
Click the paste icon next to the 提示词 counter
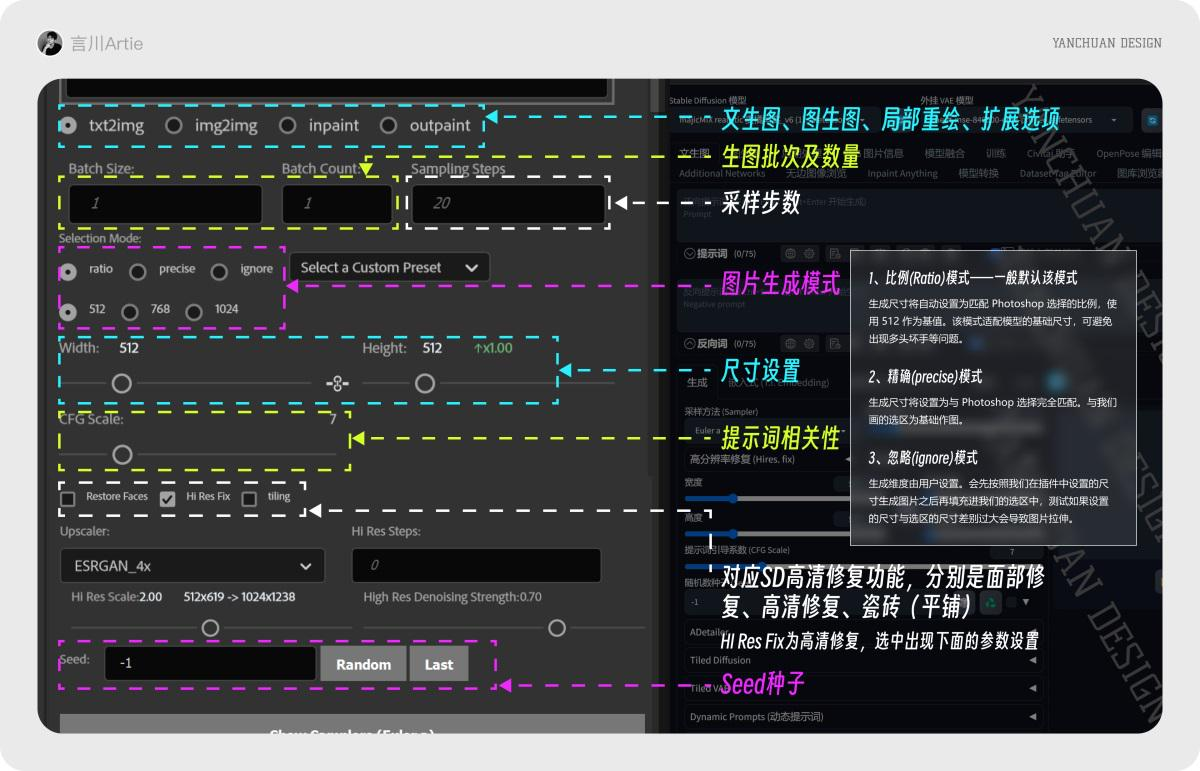click(x=835, y=255)
